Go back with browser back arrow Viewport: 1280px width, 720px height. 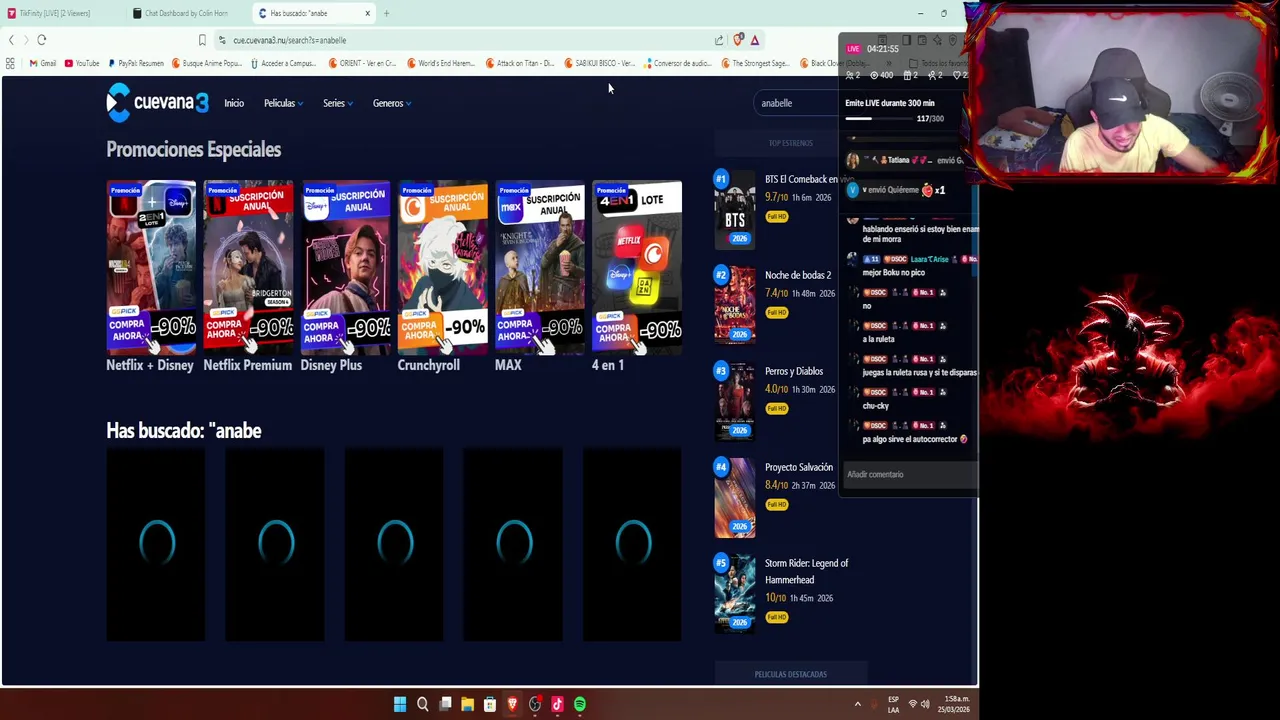pos(11,40)
